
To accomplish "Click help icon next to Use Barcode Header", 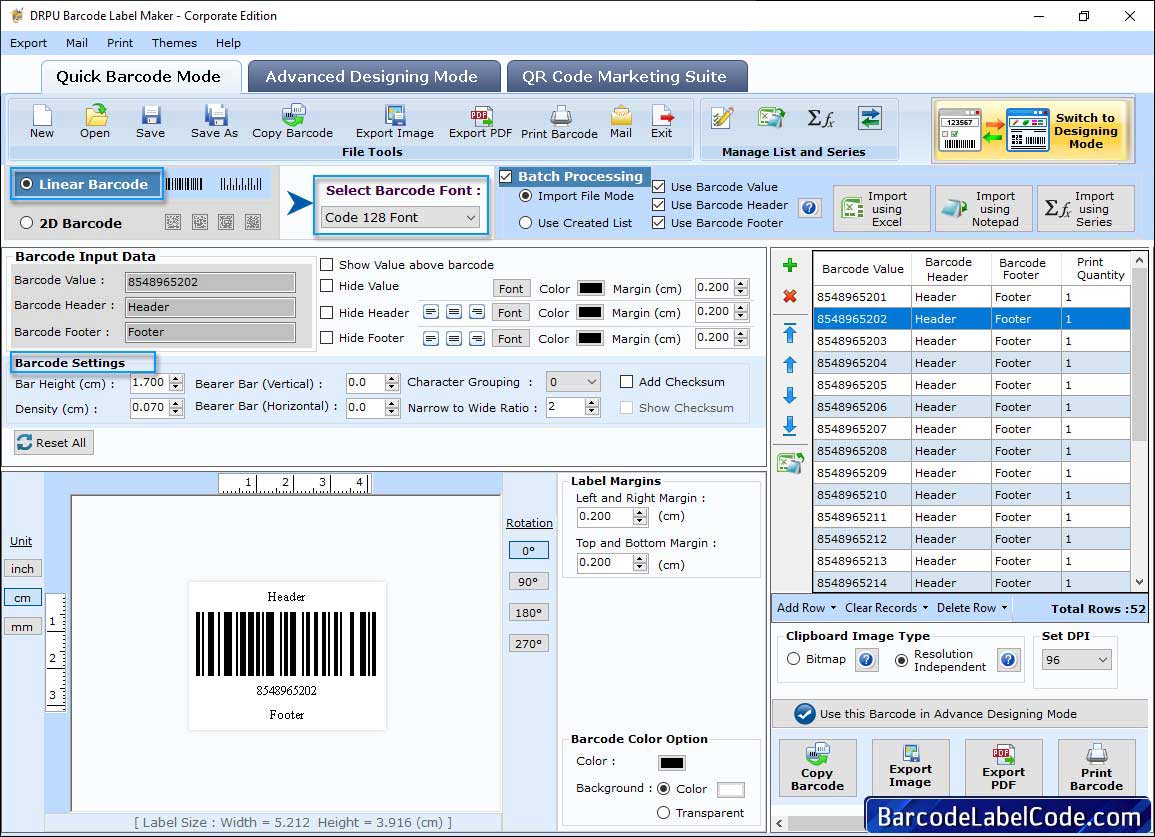I will [x=809, y=208].
